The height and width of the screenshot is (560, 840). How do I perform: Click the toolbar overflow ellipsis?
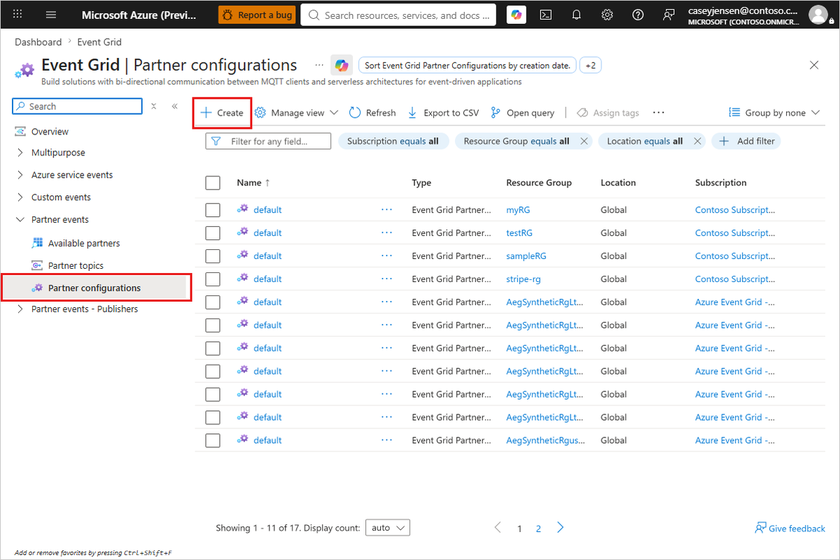tap(658, 113)
